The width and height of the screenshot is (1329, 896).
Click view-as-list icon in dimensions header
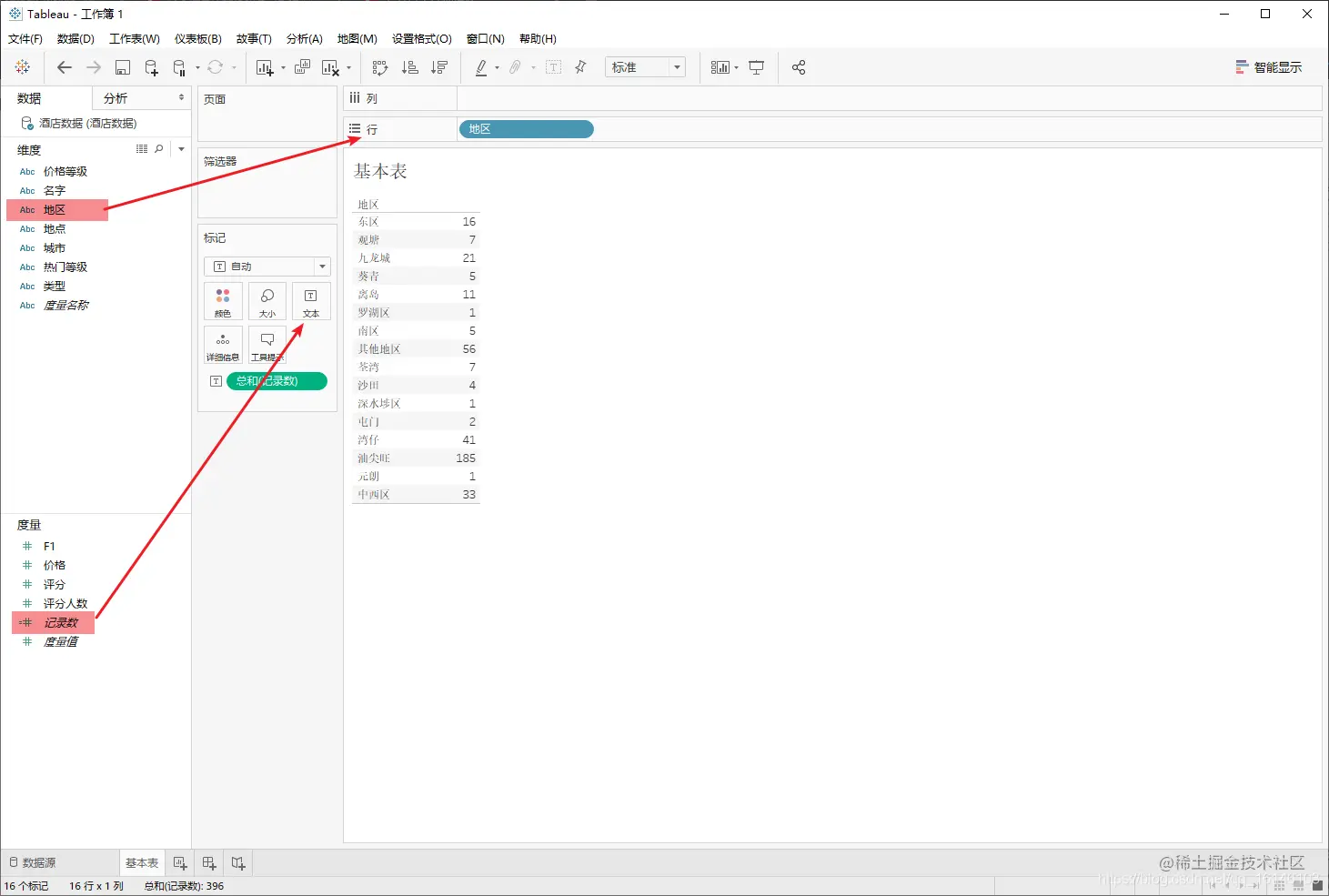click(142, 148)
